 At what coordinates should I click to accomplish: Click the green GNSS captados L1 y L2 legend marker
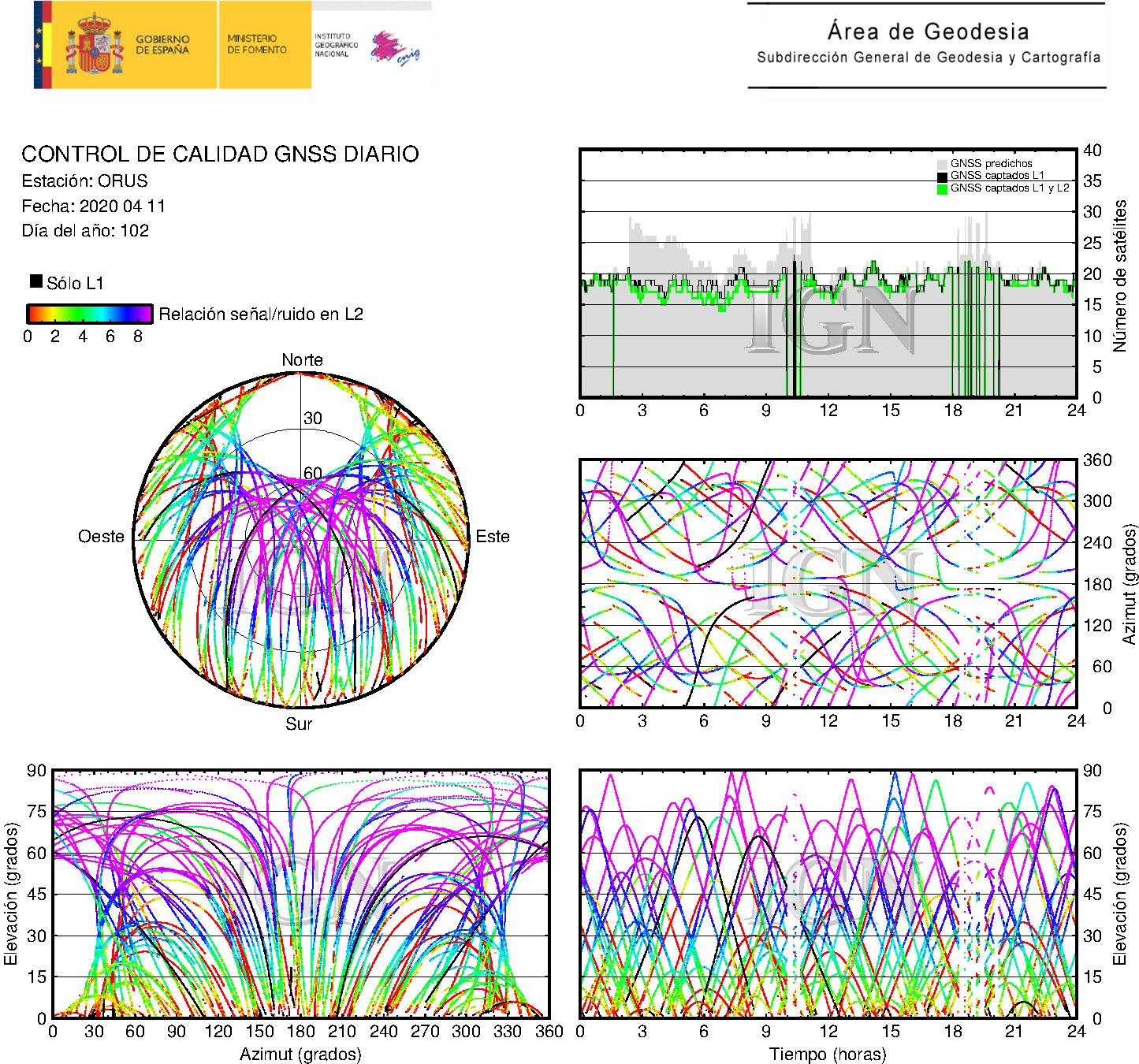pyautogui.click(x=942, y=189)
